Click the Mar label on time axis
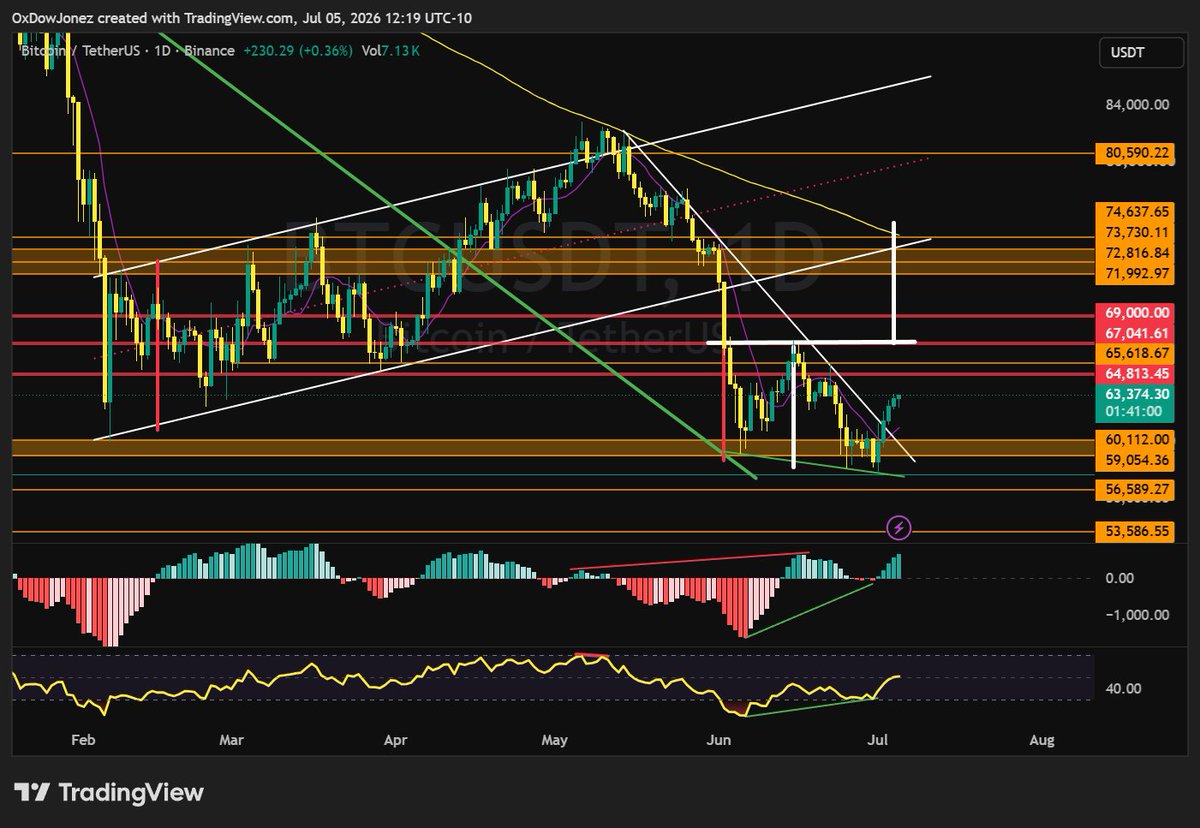 [232, 740]
